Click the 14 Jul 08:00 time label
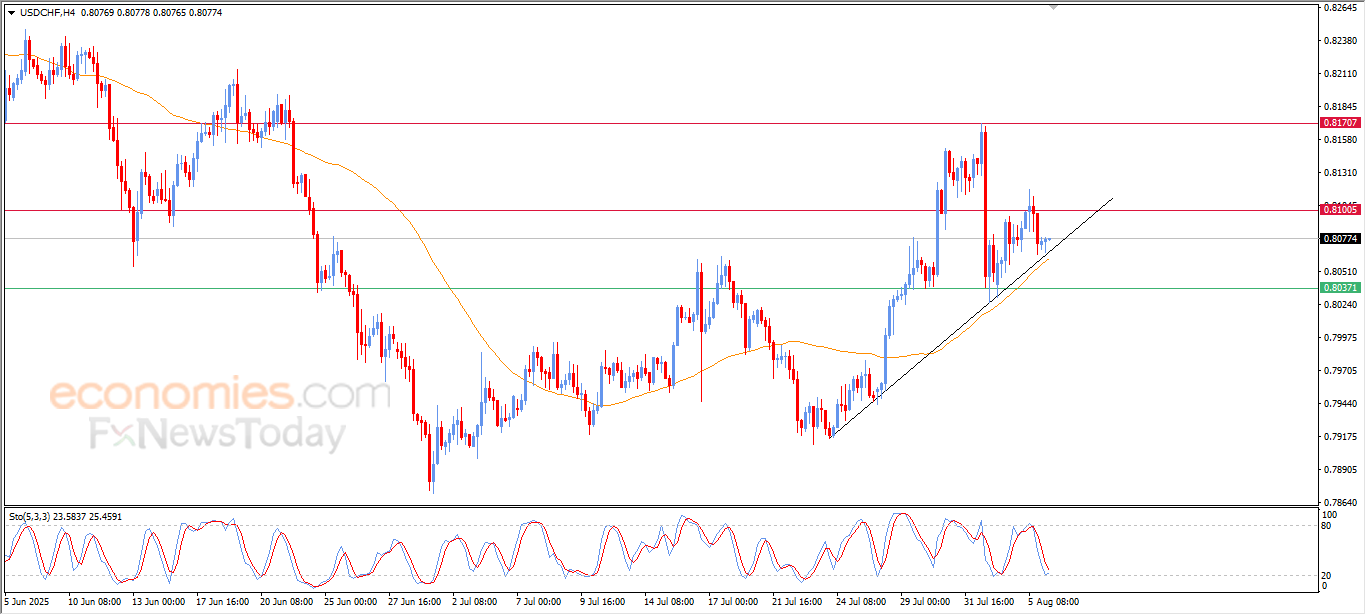Image resolution: width=1366 pixels, height=615 pixels. (x=670, y=603)
